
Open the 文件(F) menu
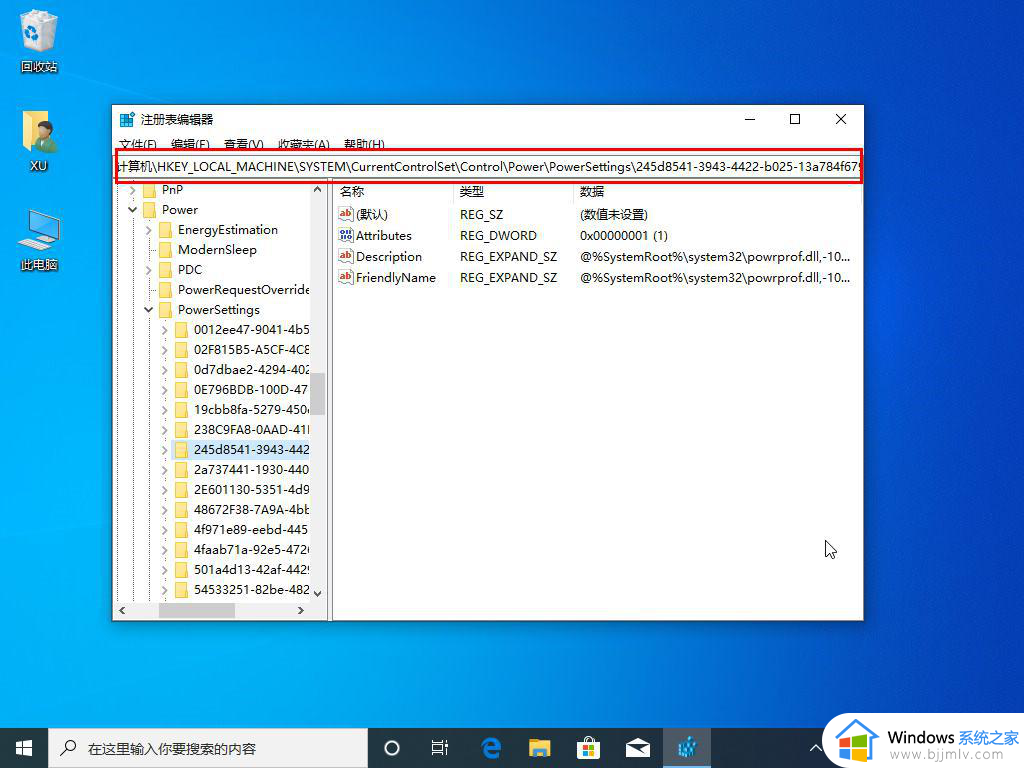[138, 144]
